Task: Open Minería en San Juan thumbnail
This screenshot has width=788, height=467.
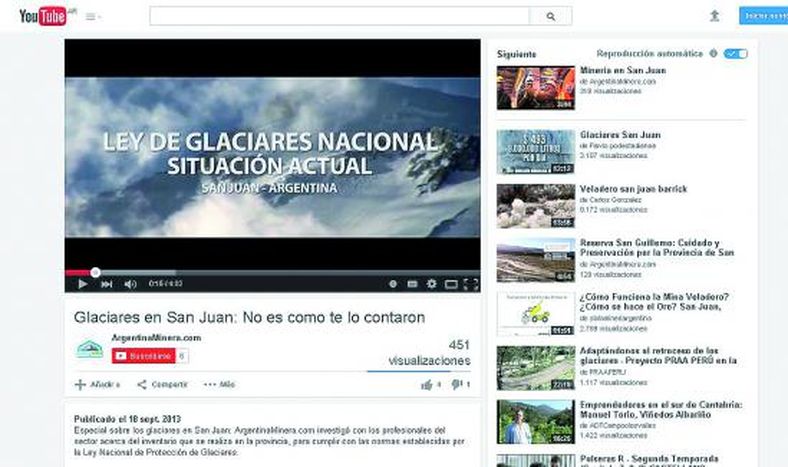Action: [536, 88]
